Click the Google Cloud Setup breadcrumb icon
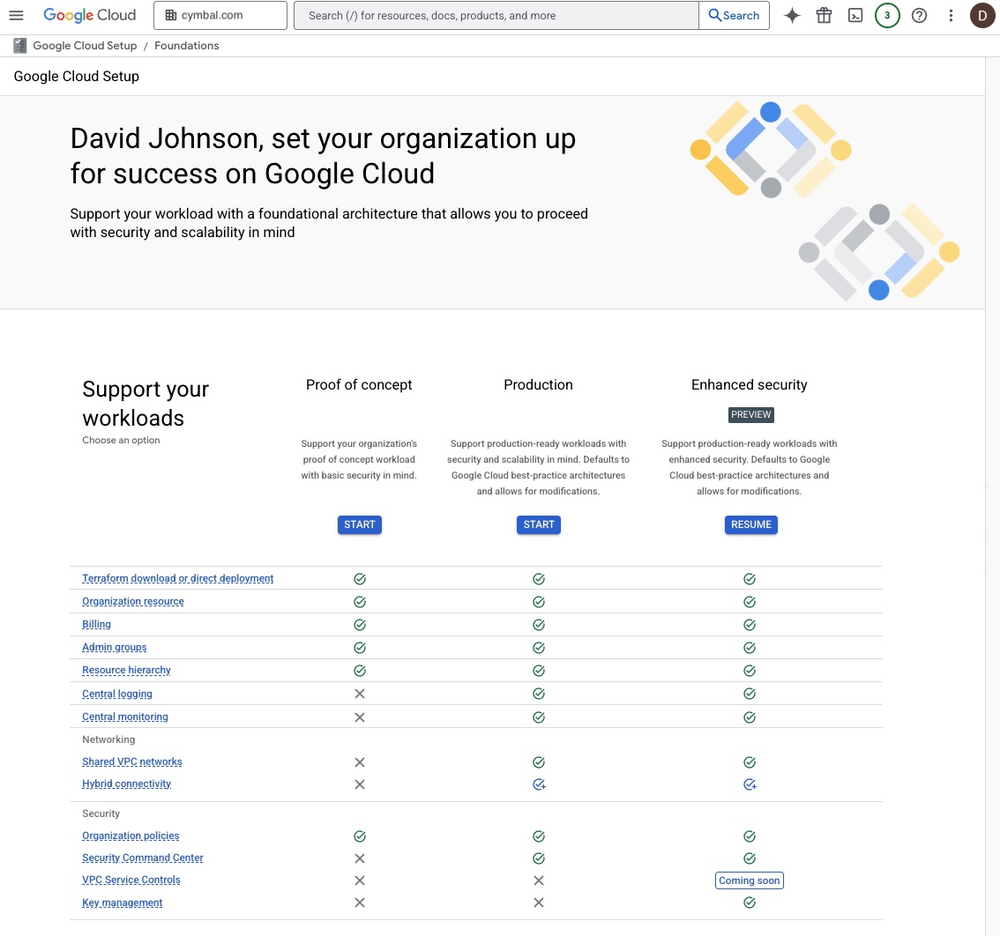Viewport: 1000px width, 936px height. coord(20,45)
